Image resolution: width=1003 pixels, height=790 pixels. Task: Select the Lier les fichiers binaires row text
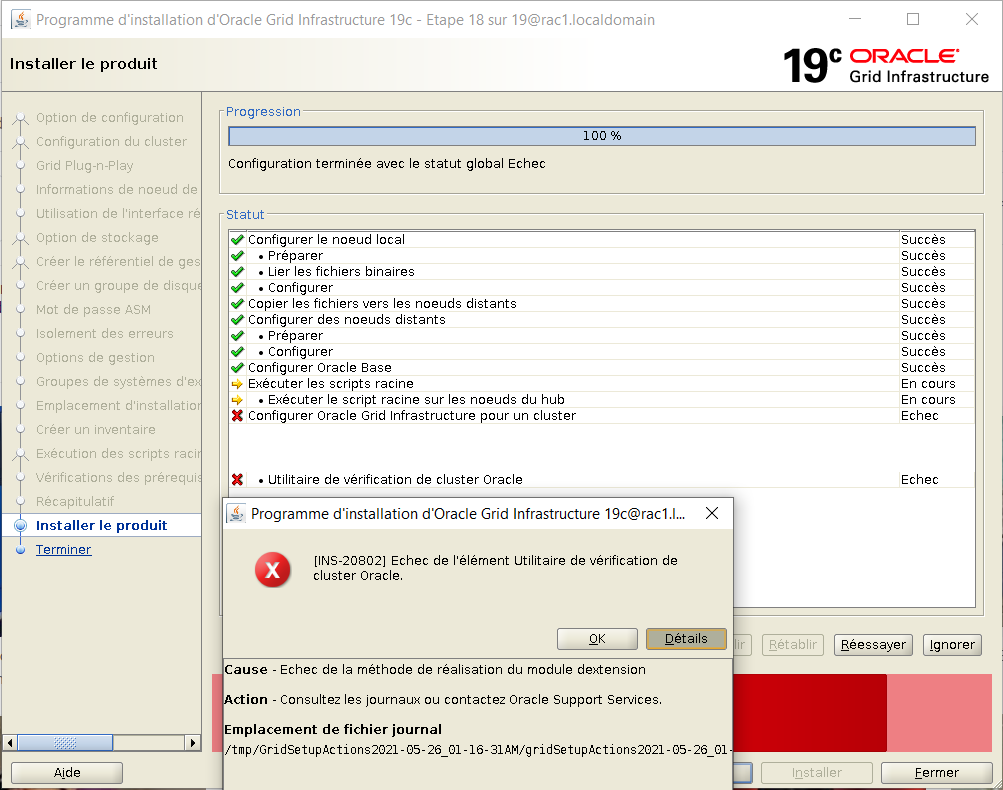[x=341, y=272]
